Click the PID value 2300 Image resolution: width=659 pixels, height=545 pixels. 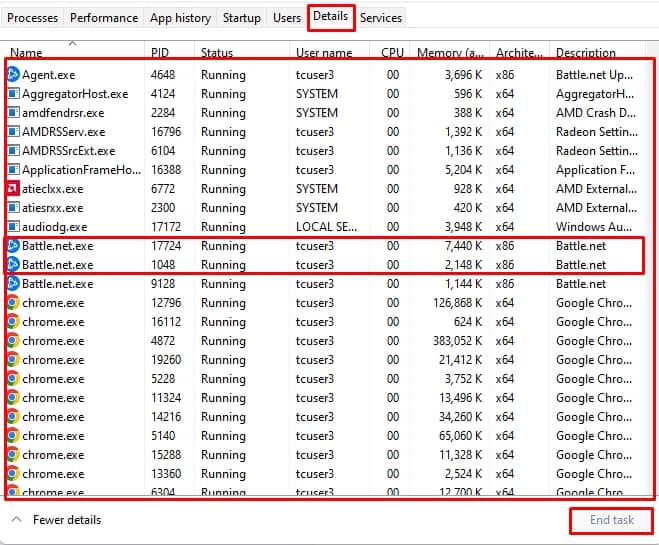coord(163,208)
